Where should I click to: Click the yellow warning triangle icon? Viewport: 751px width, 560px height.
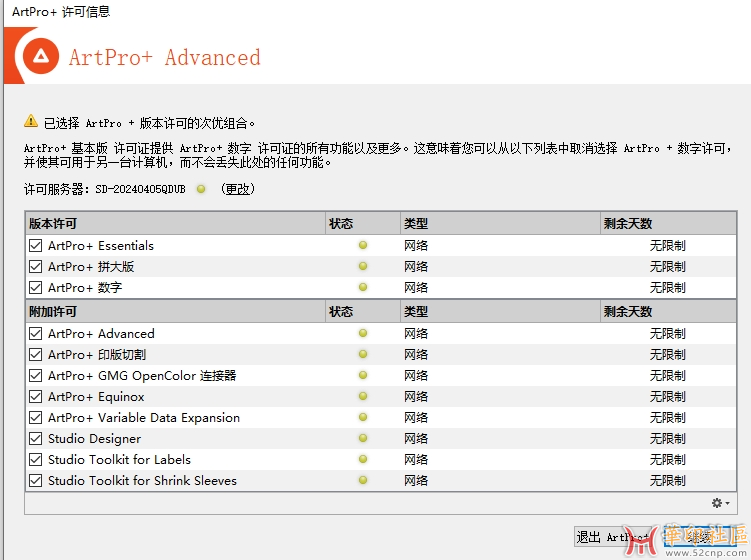(x=31, y=121)
